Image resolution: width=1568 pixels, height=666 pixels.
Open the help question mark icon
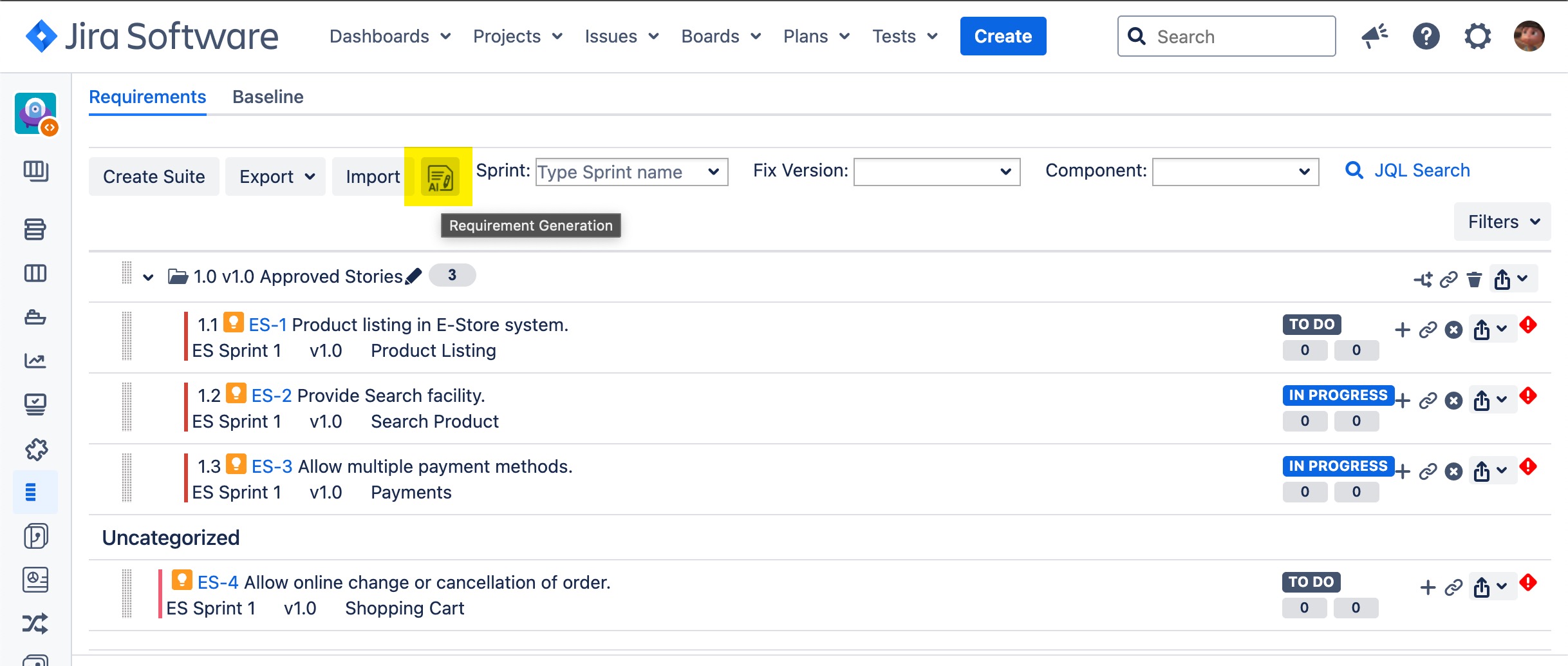point(1426,37)
